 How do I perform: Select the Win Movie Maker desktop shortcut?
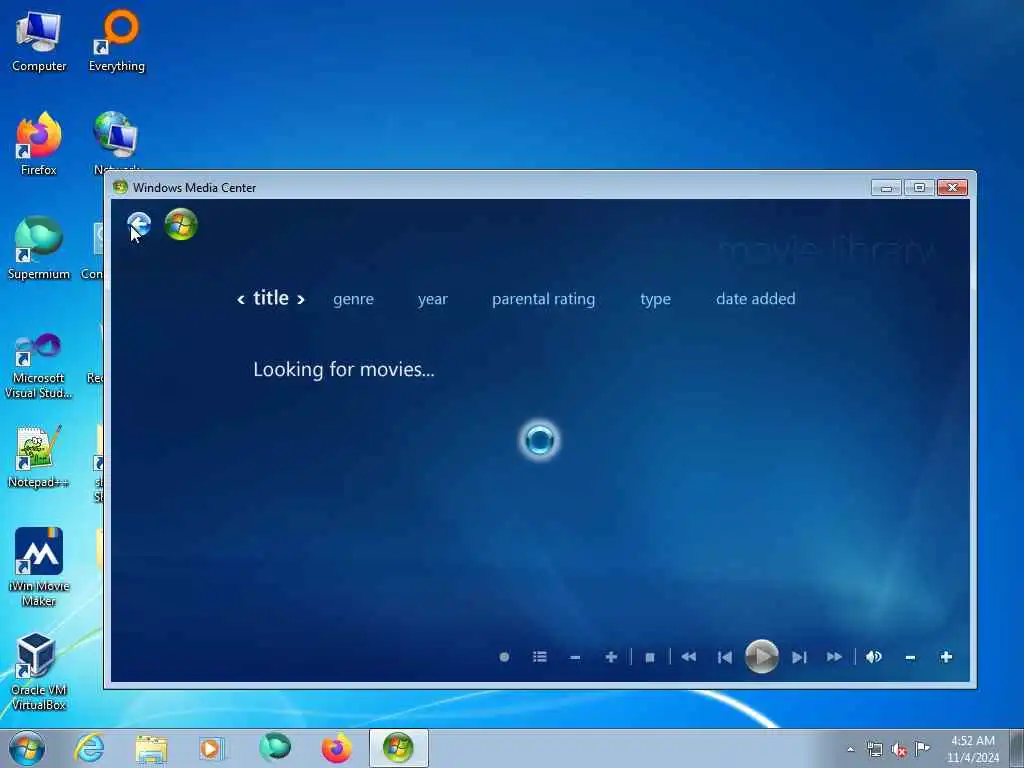[39, 567]
